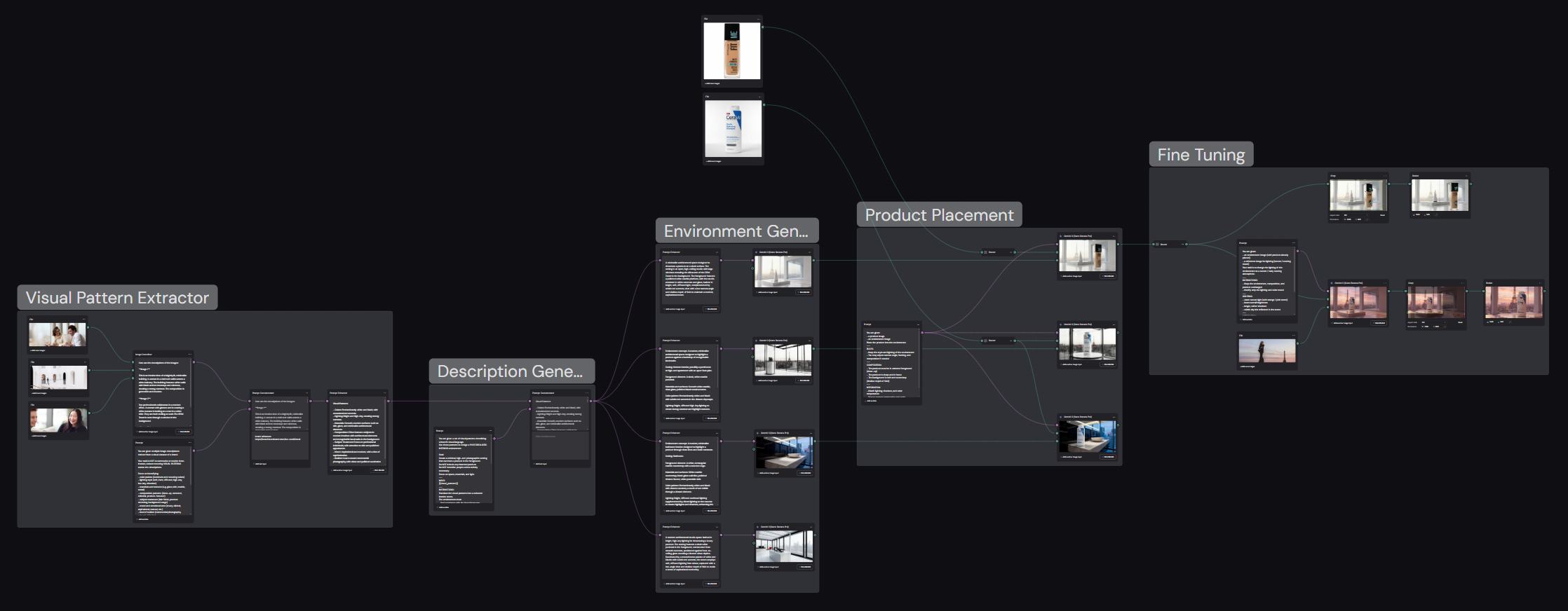
Task: Select the Environment Gen... group label
Action: 736,231
